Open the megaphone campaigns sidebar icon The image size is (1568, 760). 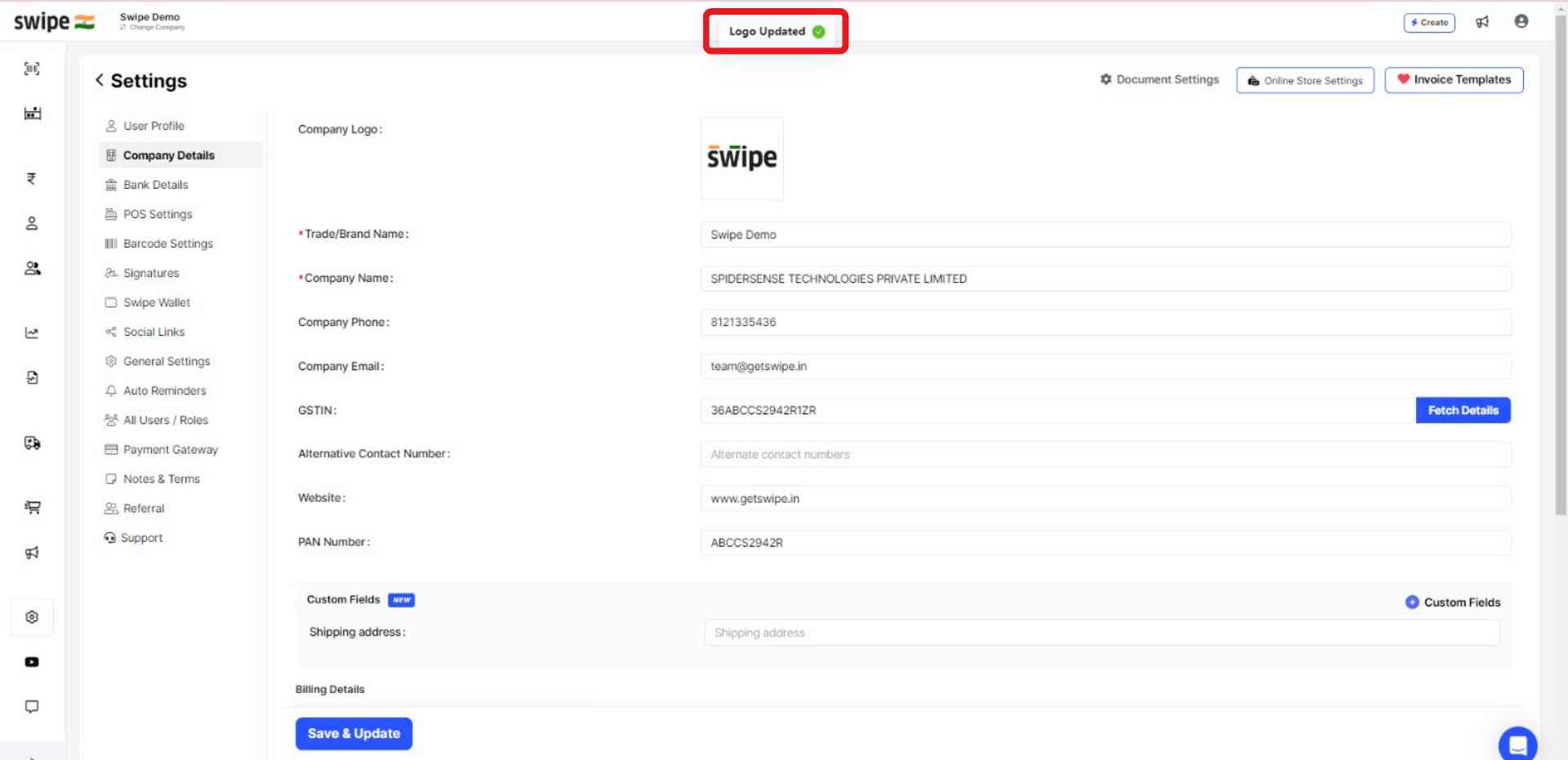pos(32,552)
